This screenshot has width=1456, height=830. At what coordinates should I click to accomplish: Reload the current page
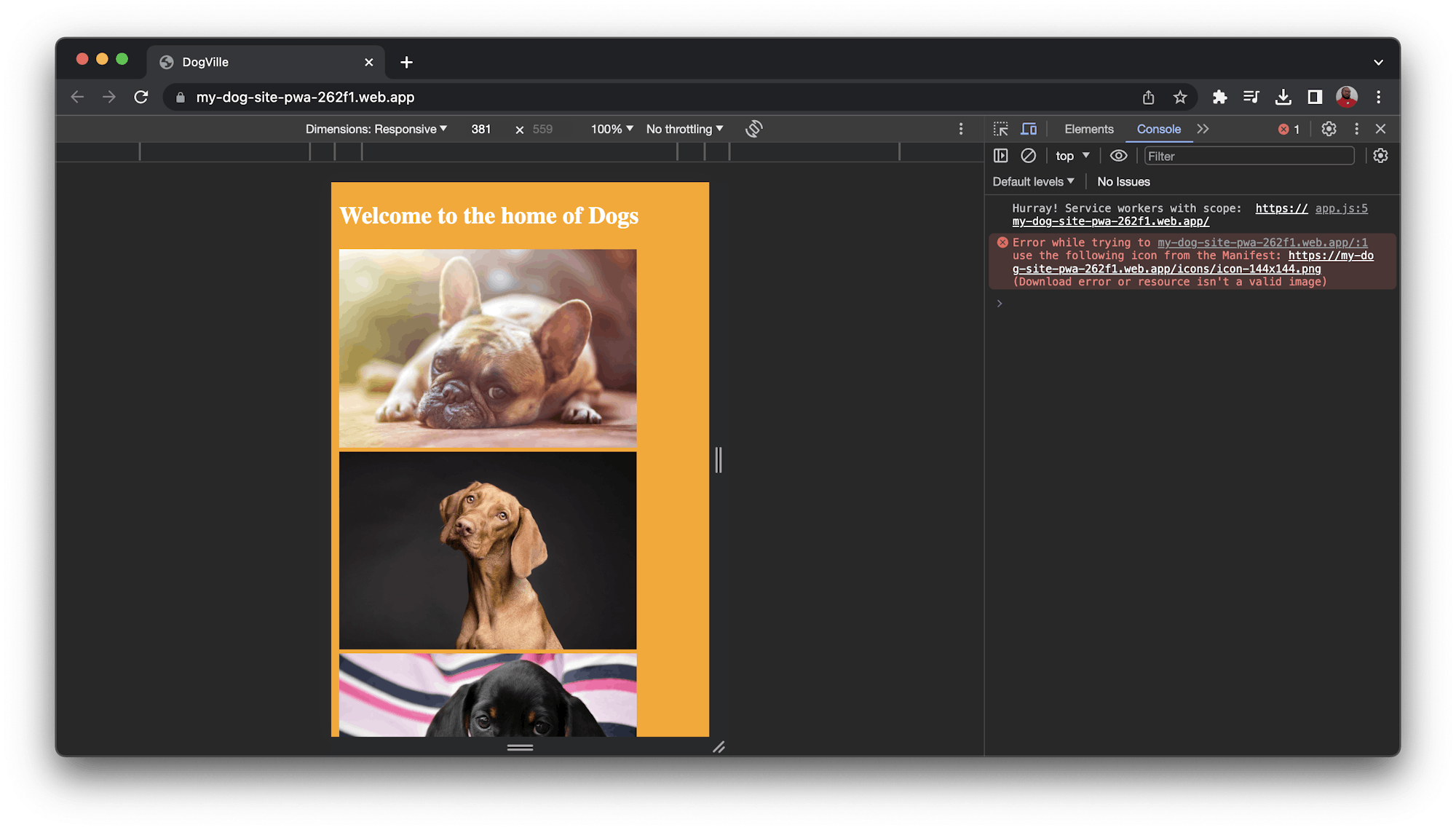click(x=141, y=97)
